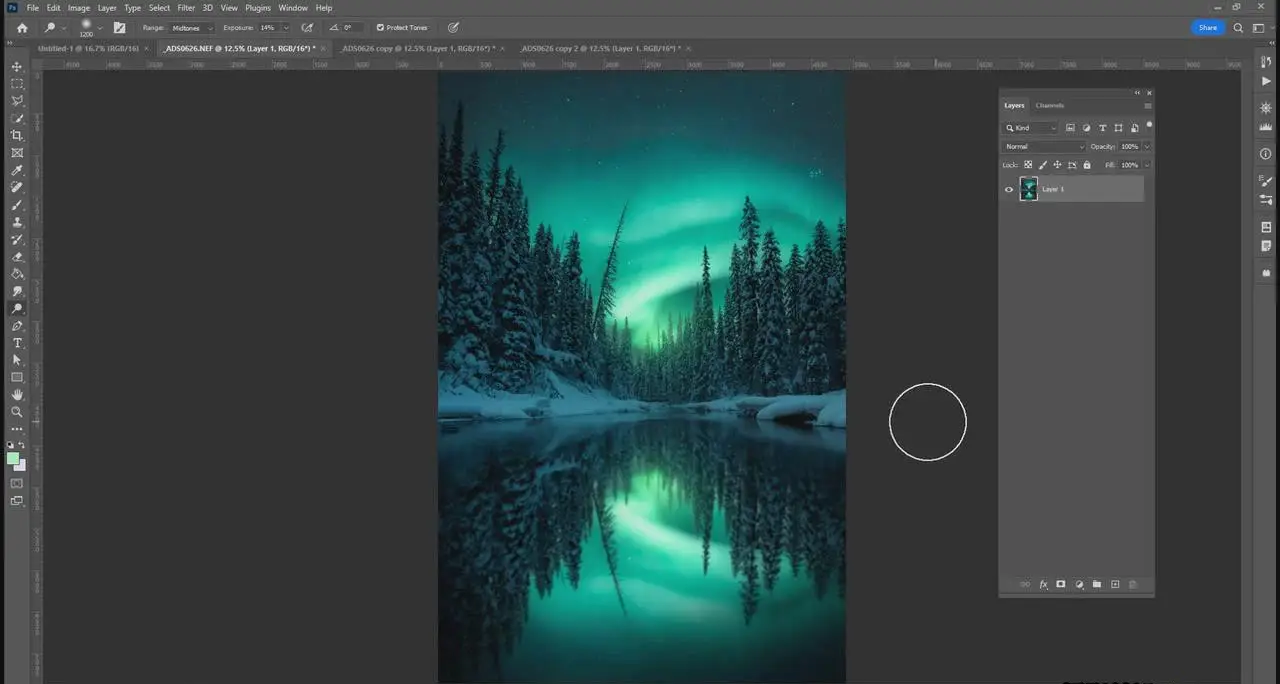The image size is (1280, 684).
Task: Open the Fill percentage dropdown arrow
Action: coord(1147,165)
